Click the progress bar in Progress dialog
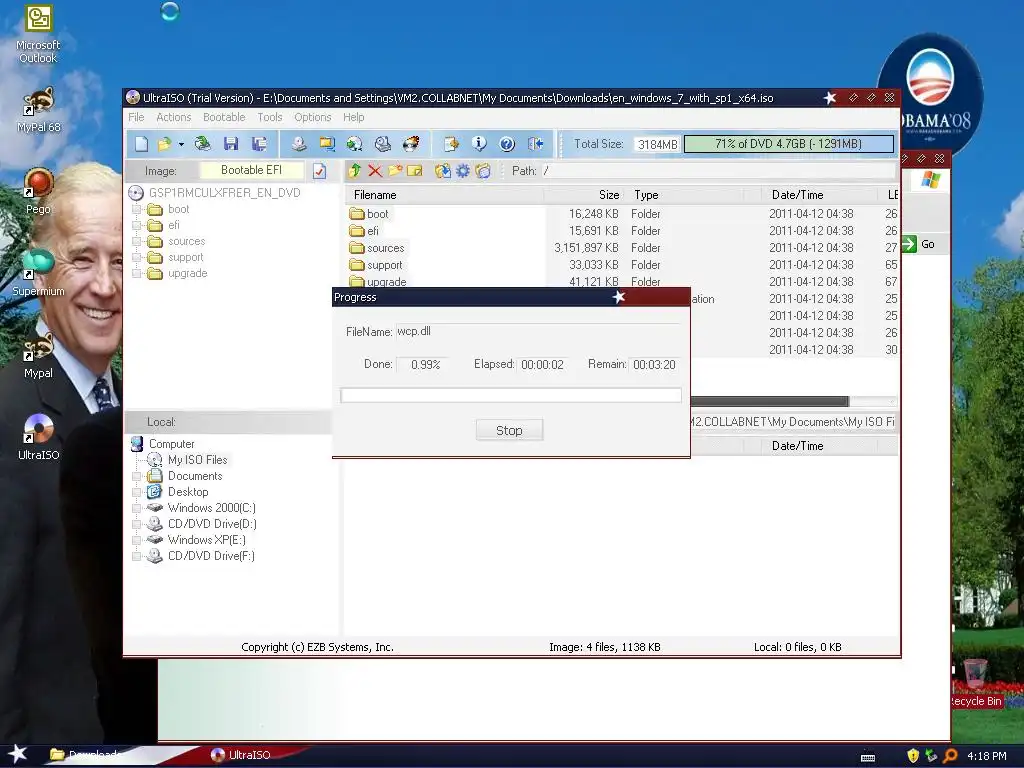The height and width of the screenshot is (768, 1024). 511,395
